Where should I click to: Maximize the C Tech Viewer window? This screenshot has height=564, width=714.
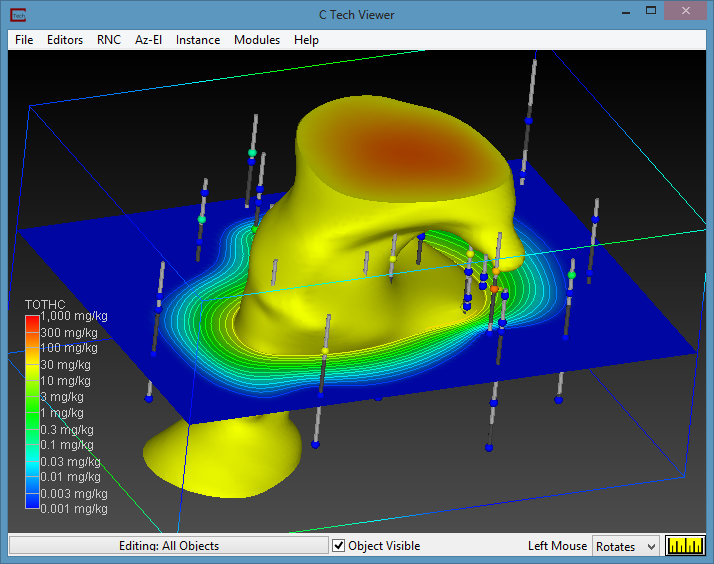[650, 12]
